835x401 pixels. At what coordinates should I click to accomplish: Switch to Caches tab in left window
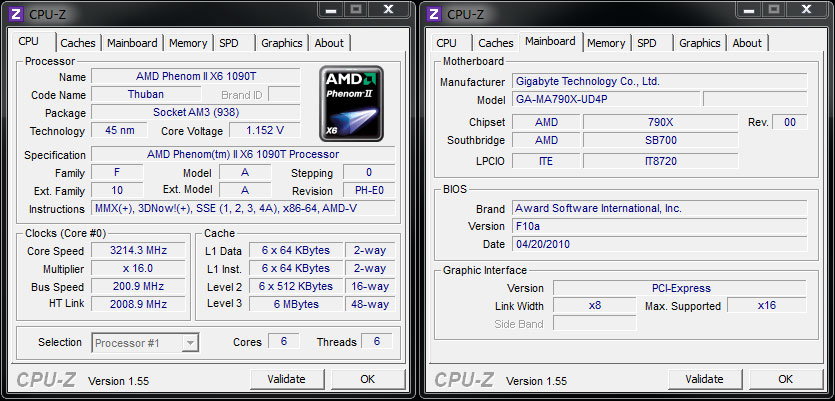point(78,43)
